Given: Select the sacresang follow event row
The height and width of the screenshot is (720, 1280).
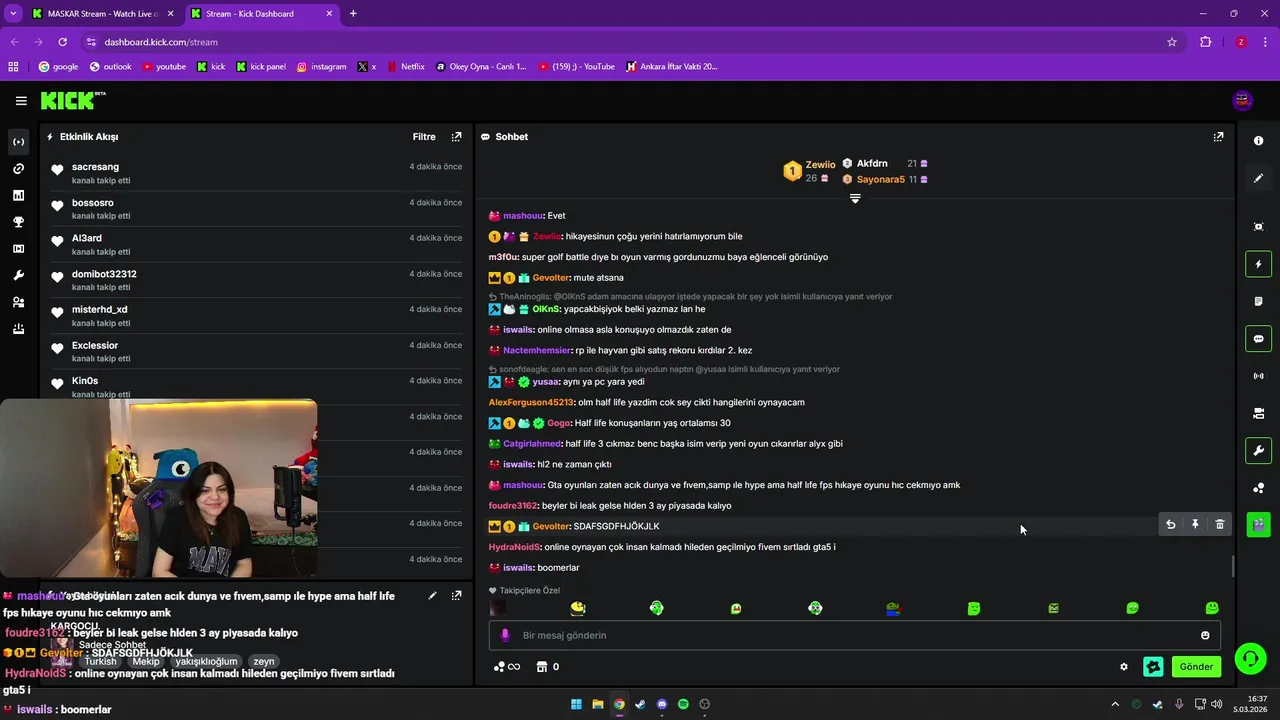Looking at the screenshot, I should (x=256, y=173).
